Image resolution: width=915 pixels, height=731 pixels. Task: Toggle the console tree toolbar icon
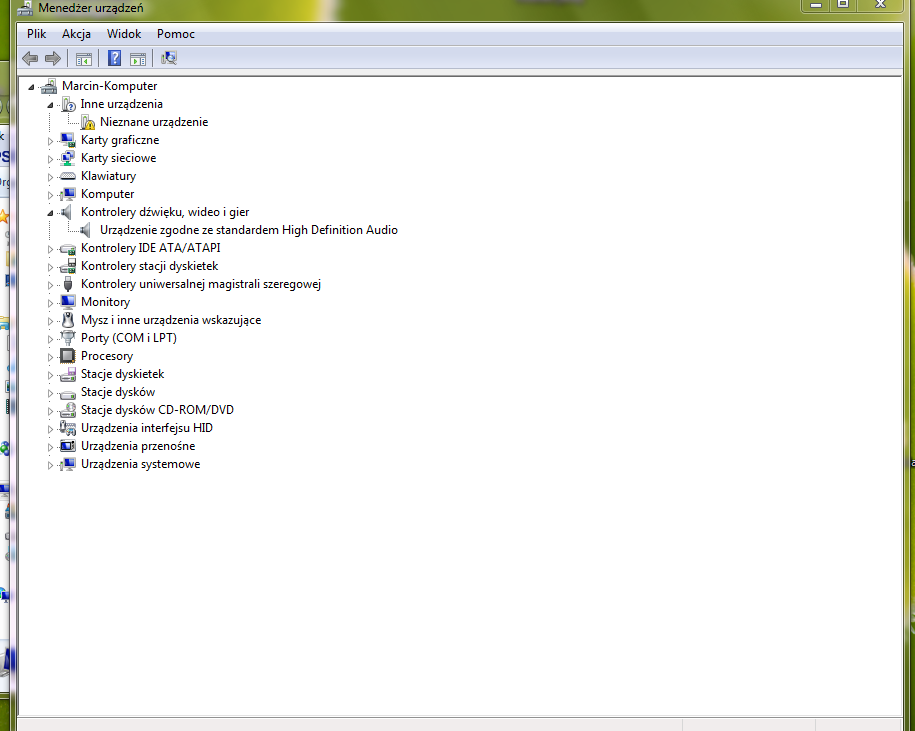click(x=83, y=58)
